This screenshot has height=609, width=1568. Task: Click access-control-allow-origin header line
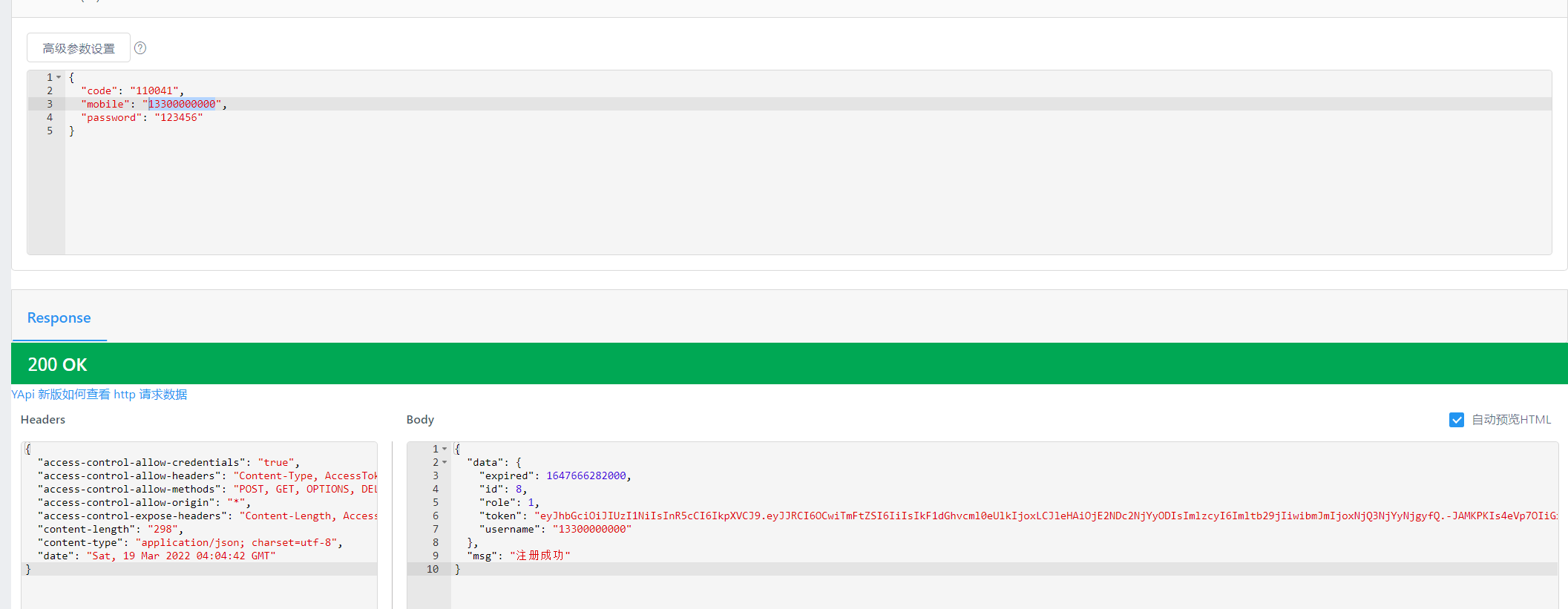[144, 502]
